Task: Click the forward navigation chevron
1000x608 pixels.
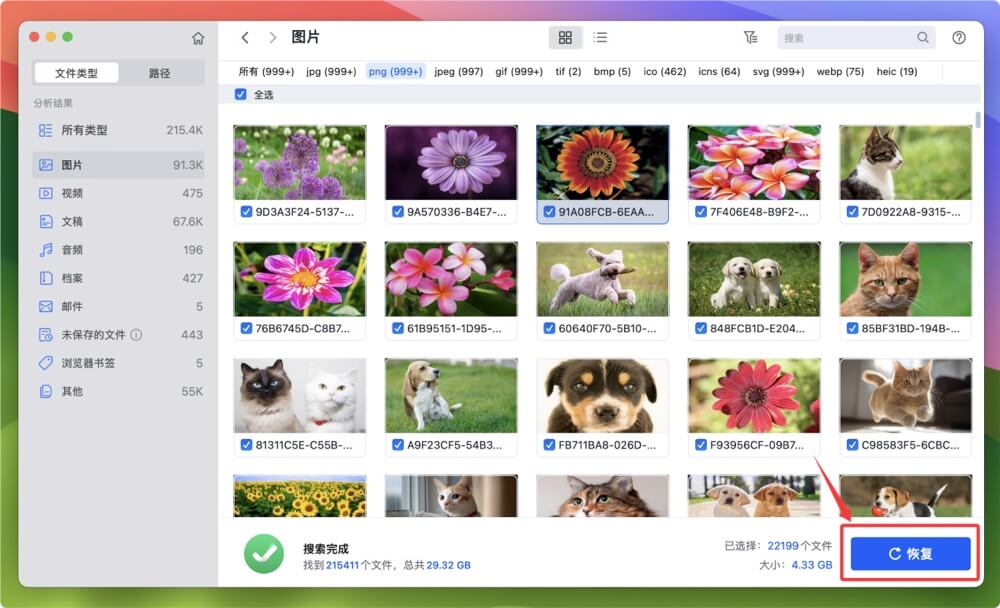Action: point(271,37)
